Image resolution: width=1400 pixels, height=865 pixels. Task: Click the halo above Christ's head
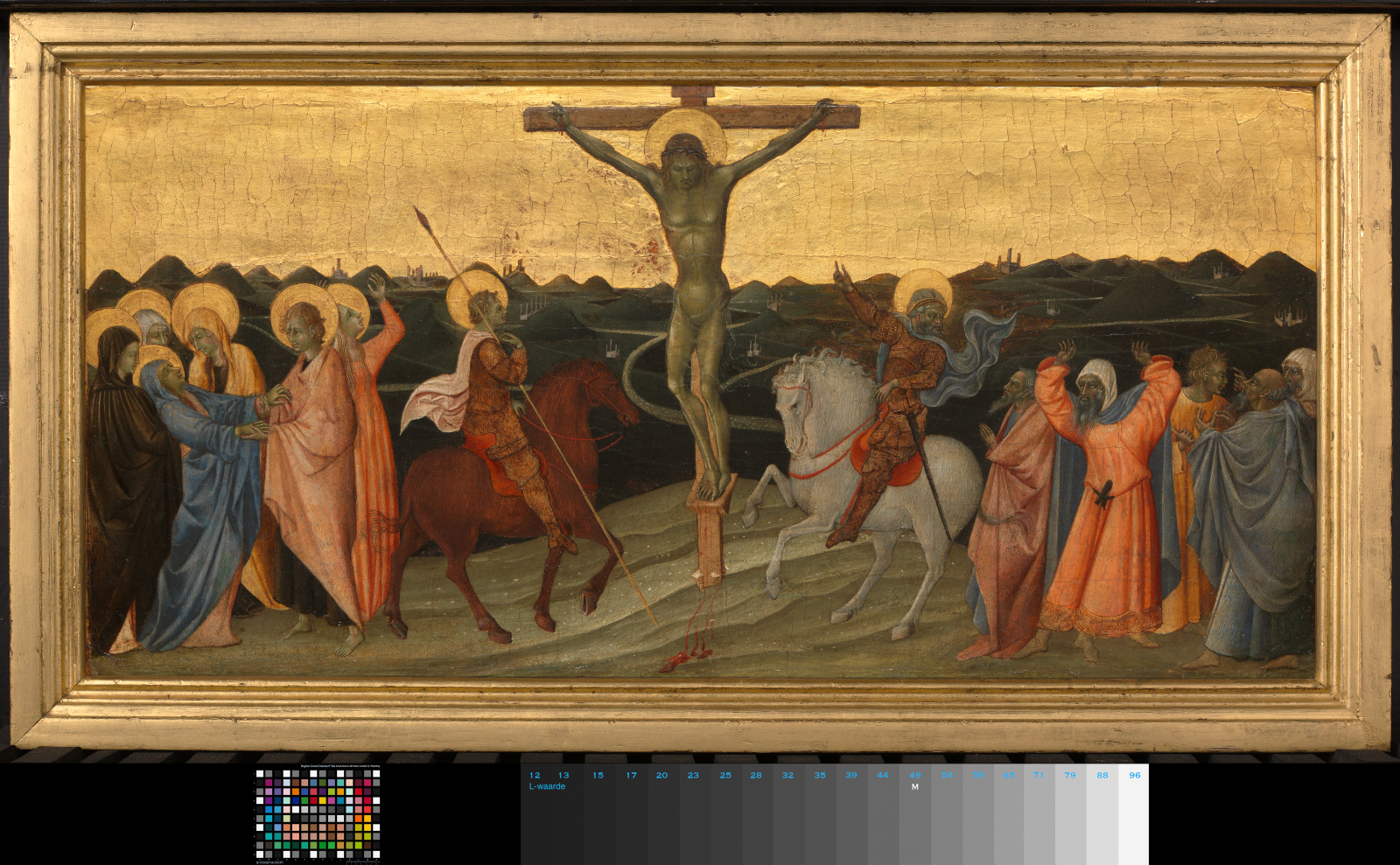click(685, 136)
